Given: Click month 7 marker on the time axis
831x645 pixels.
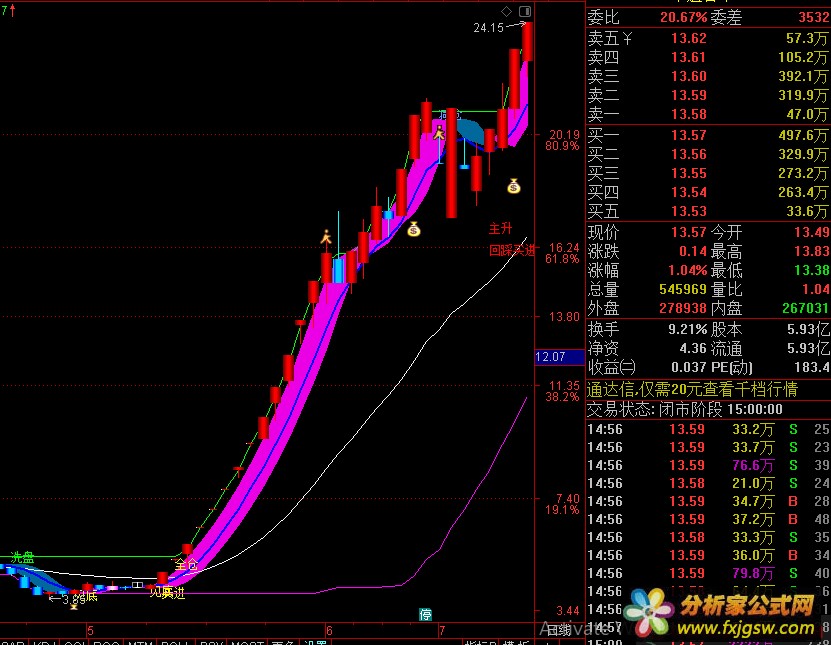Looking at the screenshot, I should pyautogui.click(x=442, y=631).
